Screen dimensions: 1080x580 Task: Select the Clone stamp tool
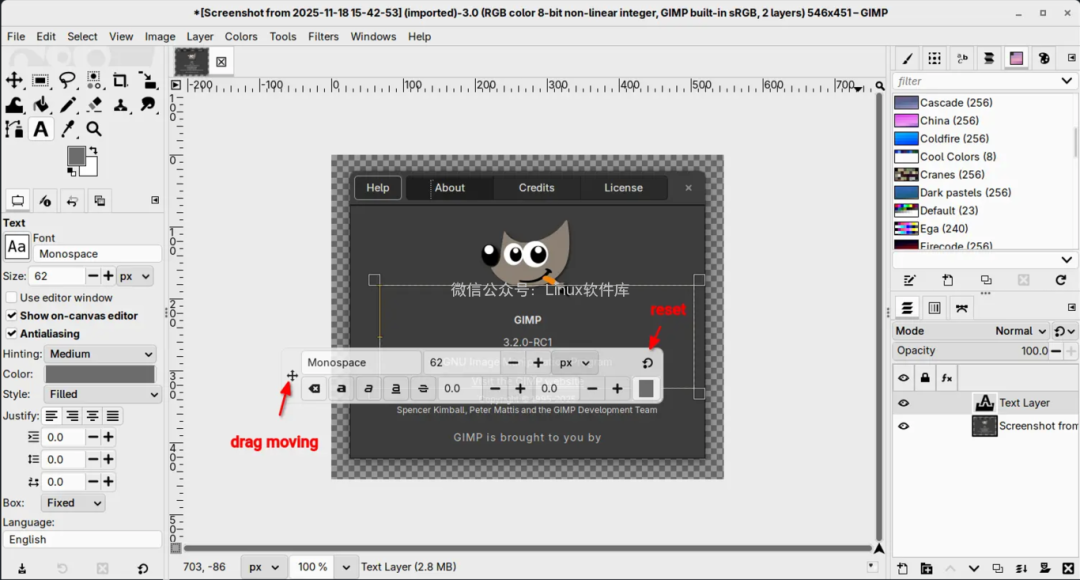coord(121,105)
